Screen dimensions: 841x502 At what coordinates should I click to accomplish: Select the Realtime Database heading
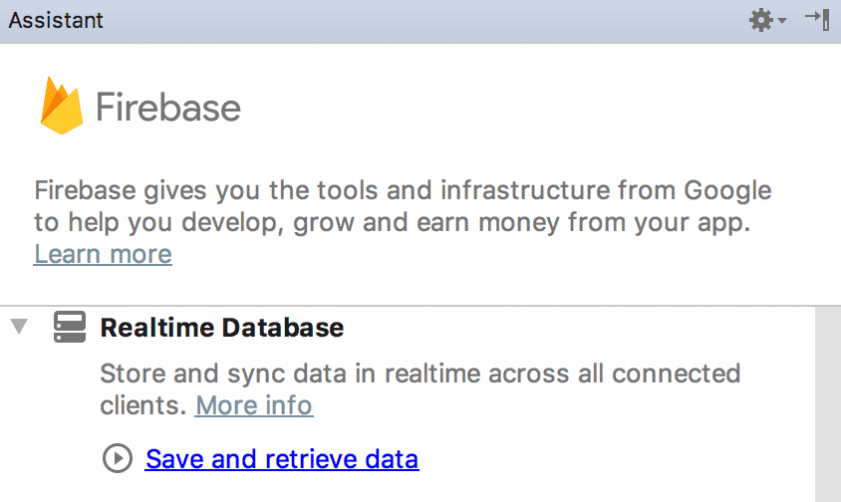222,328
